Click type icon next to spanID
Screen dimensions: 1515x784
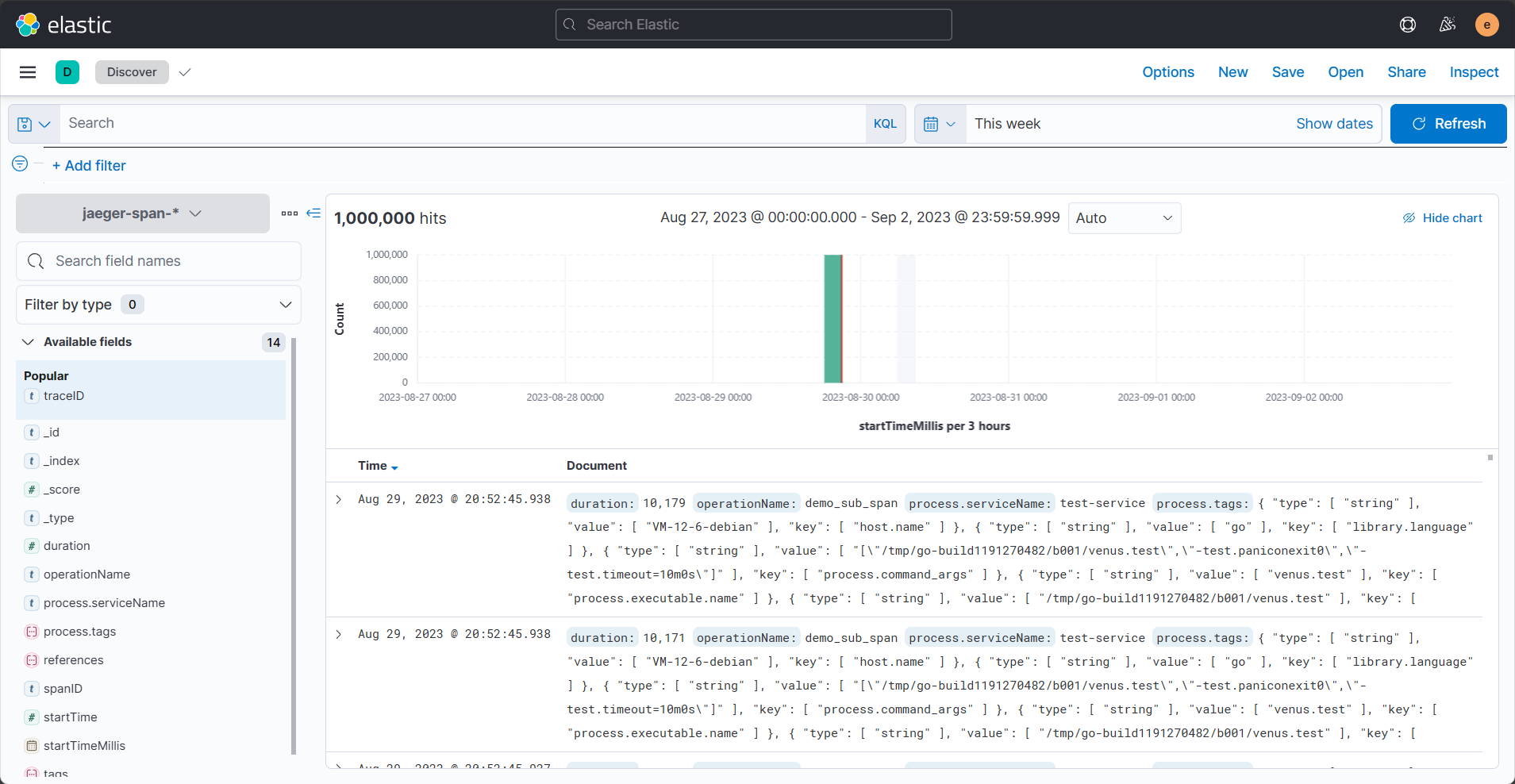click(x=32, y=689)
